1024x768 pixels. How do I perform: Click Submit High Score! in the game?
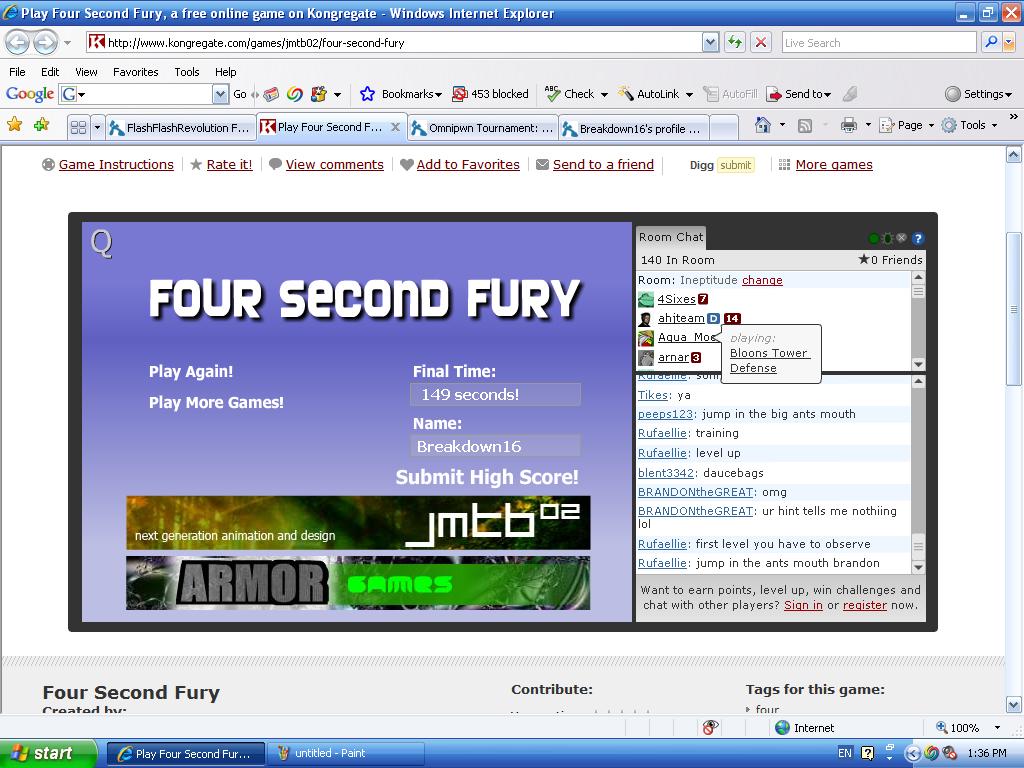point(487,477)
